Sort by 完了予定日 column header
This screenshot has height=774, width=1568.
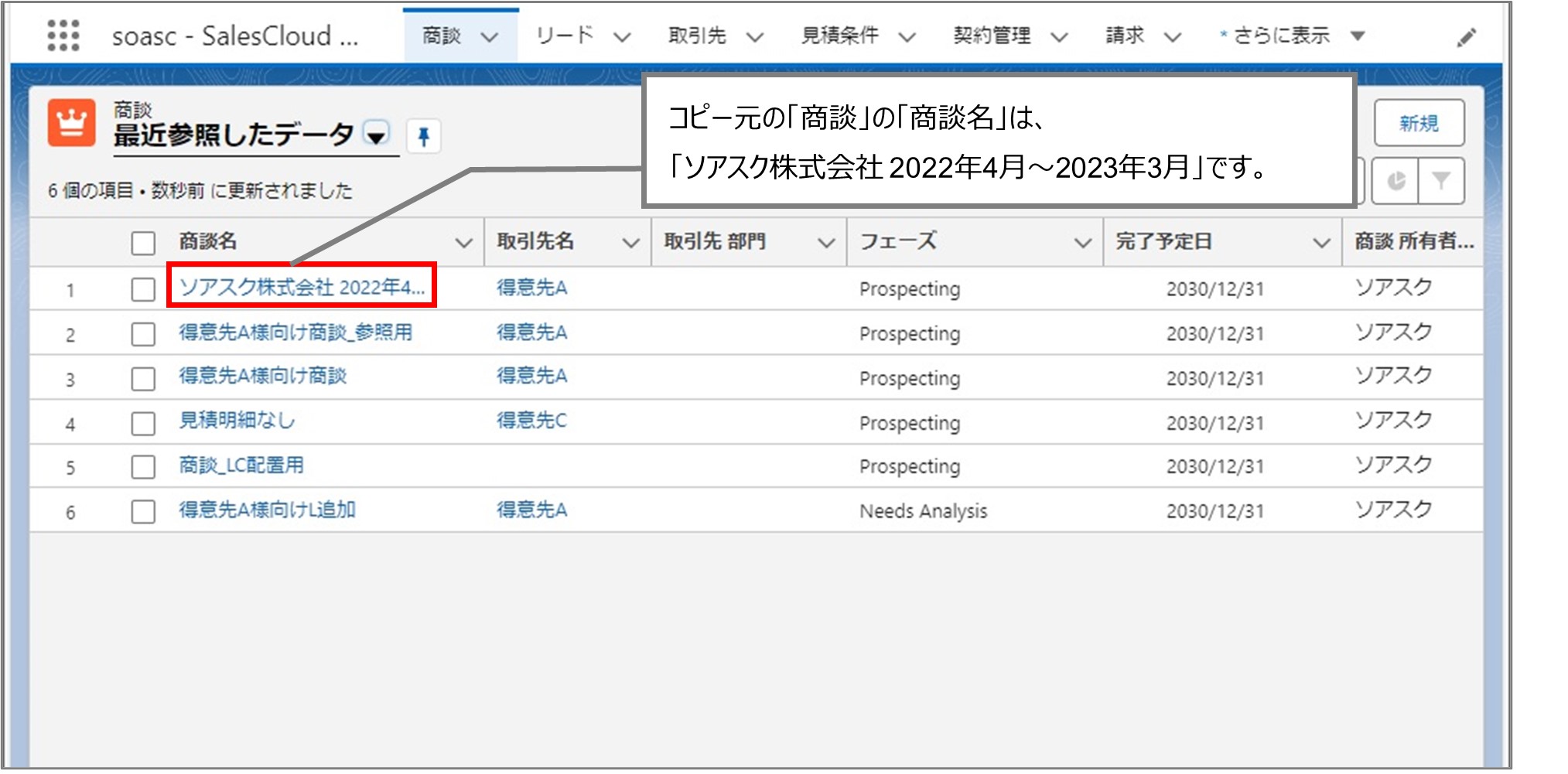[x=1163, y=241]
